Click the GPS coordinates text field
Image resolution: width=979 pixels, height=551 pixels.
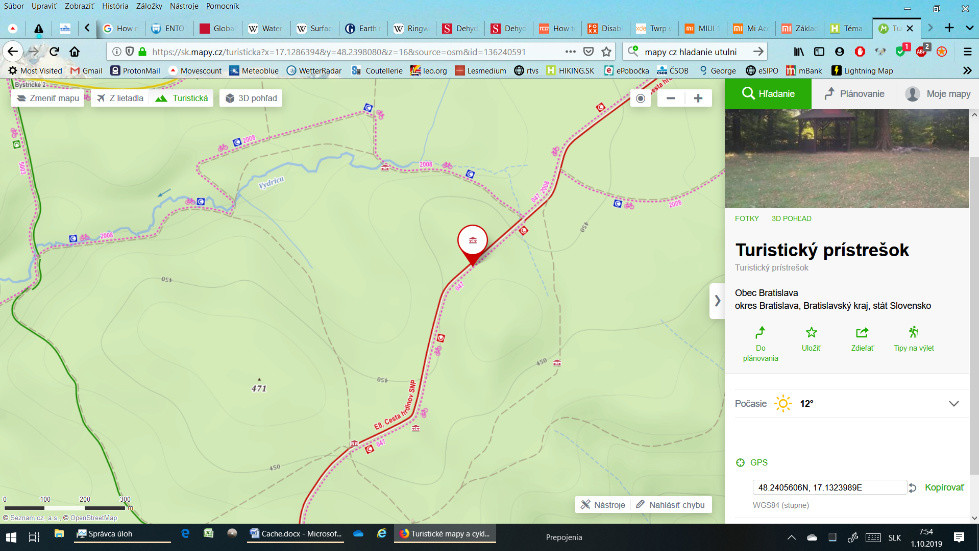828,488
